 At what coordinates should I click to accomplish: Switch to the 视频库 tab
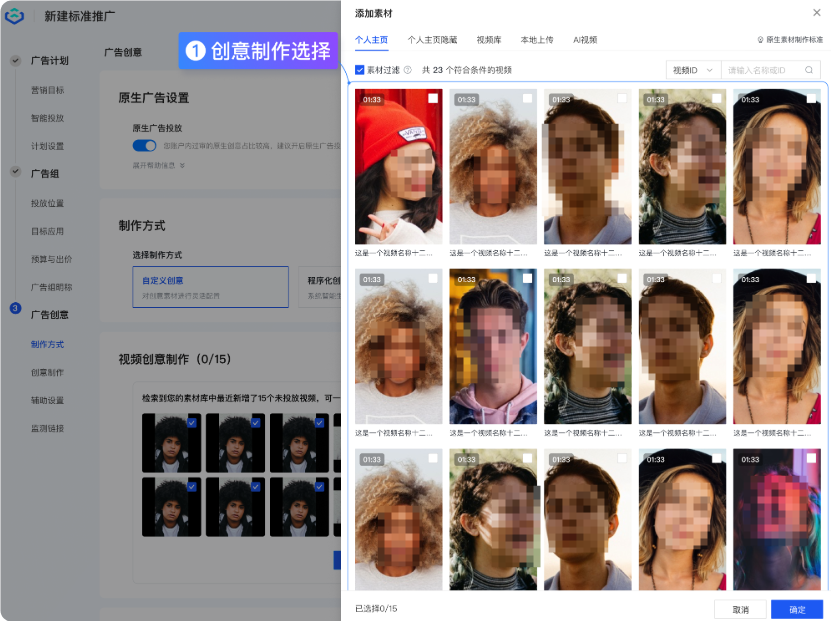coord(489,40)
